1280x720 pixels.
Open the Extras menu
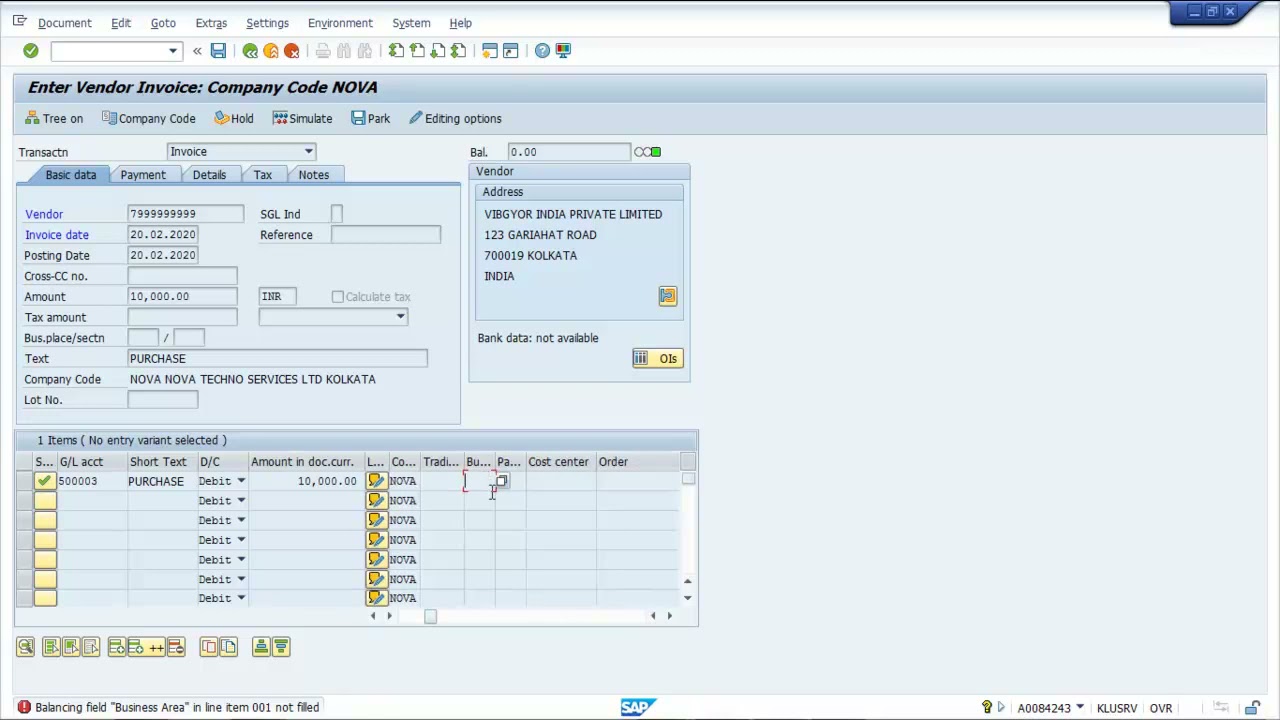click(x=211, y=23)
